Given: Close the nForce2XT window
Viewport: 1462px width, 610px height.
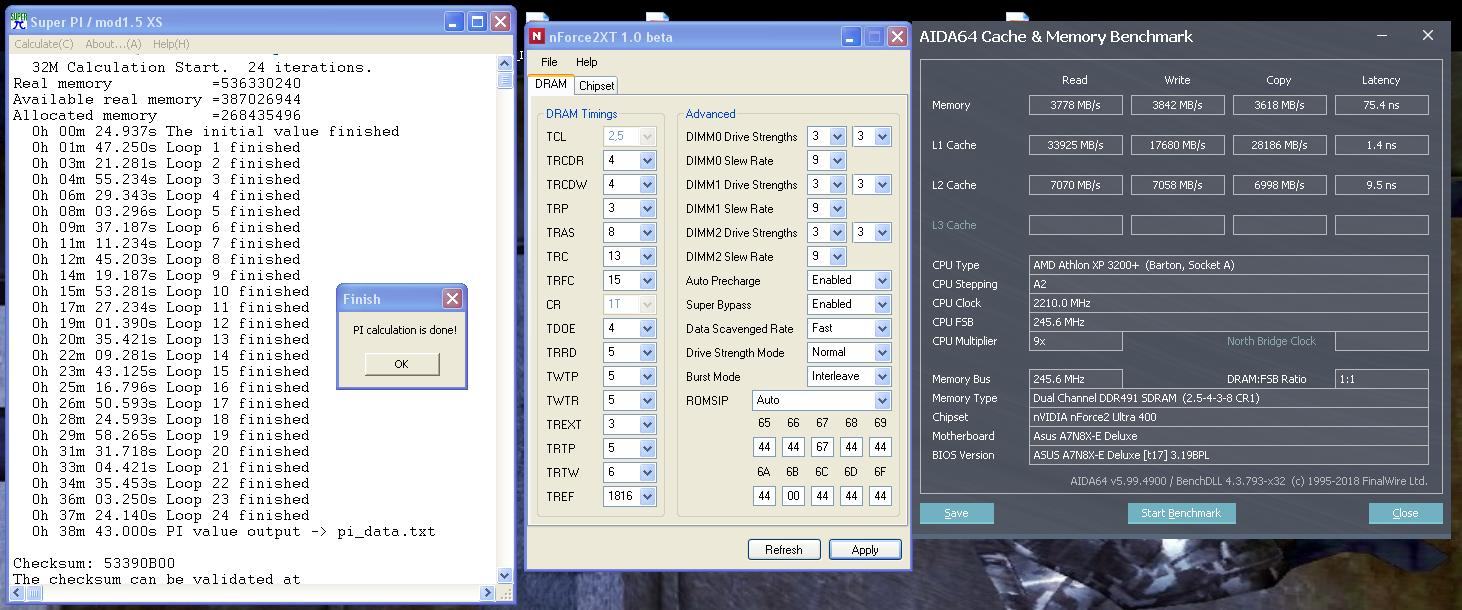Looking at the screenshot, I should point(897,37).
